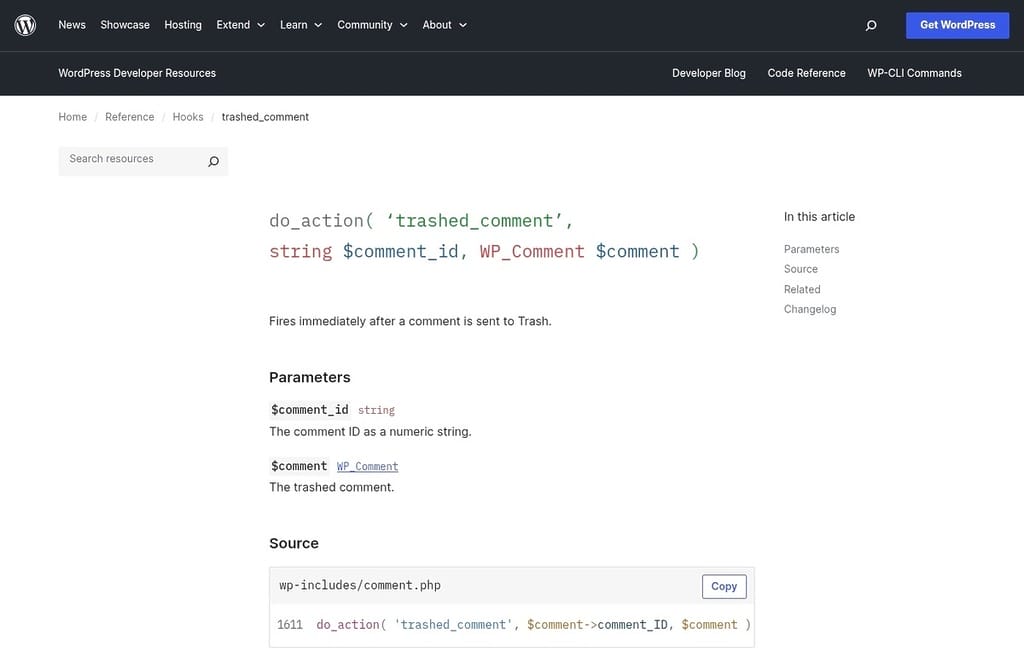Visit the Hosting link in the navbar
The image size is (1024, 658).
point(182,24)
